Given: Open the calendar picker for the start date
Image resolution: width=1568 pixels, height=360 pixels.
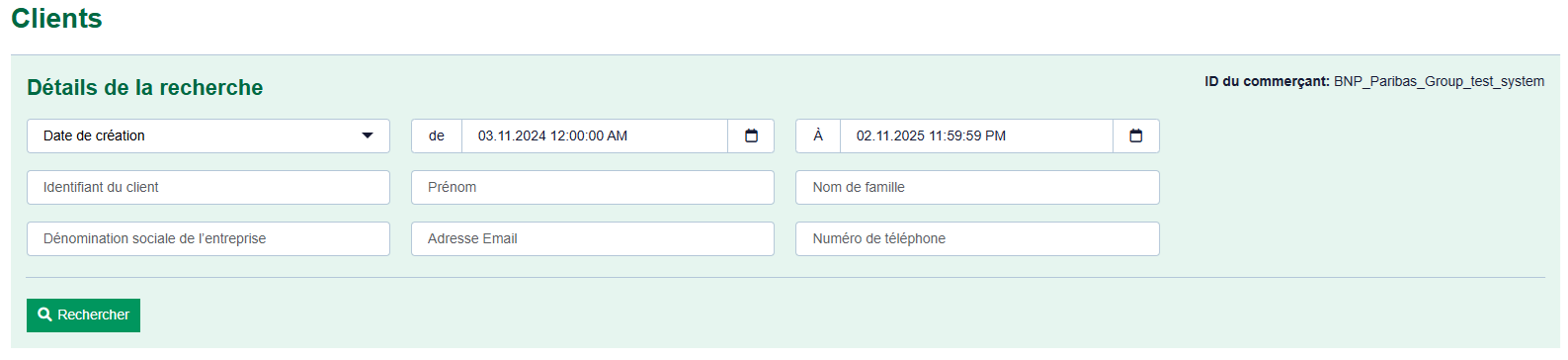Looking at the screenshot, I should 751,135.
